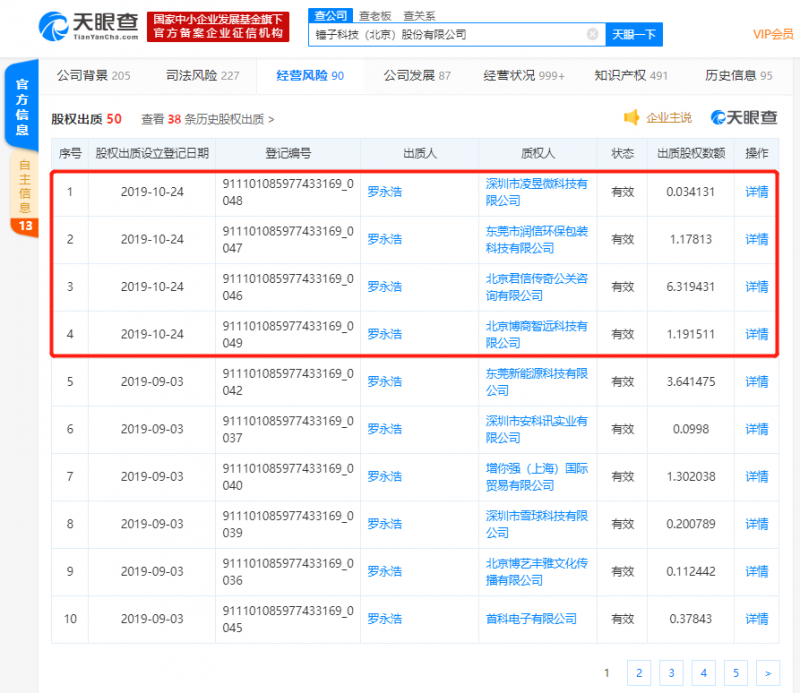Screen dimensions: 800x693
Task: Click the orange 13 badge on 自主信息
Action: 24,226
